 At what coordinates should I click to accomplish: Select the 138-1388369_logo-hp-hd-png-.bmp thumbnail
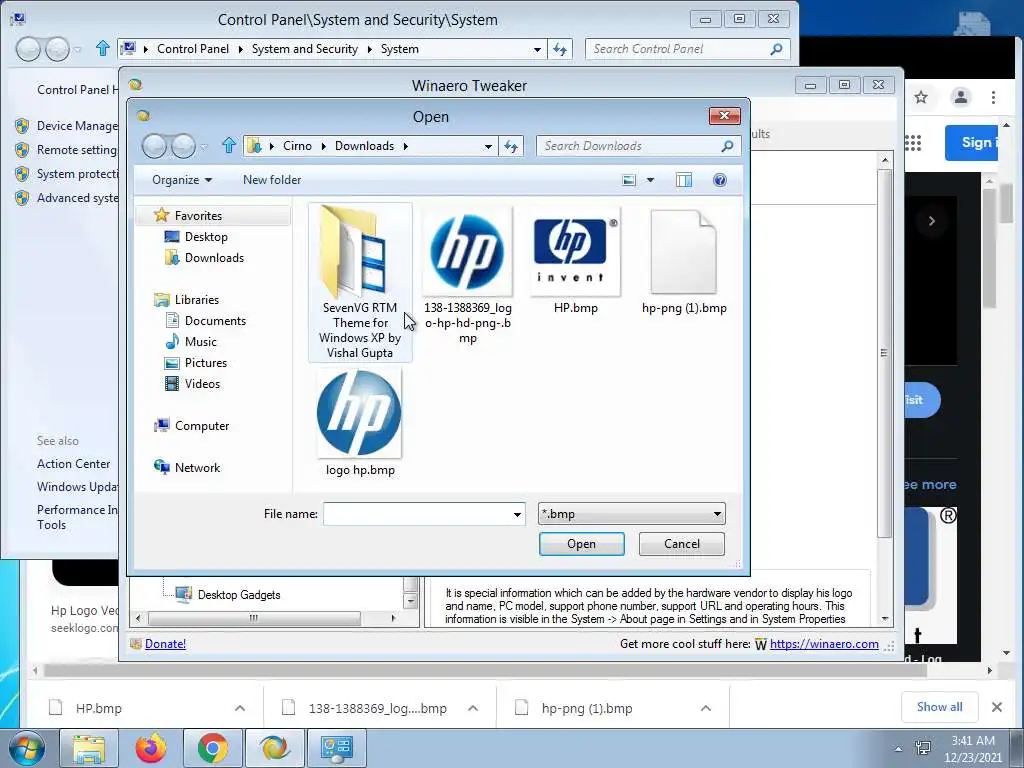[x=468, y=252]
